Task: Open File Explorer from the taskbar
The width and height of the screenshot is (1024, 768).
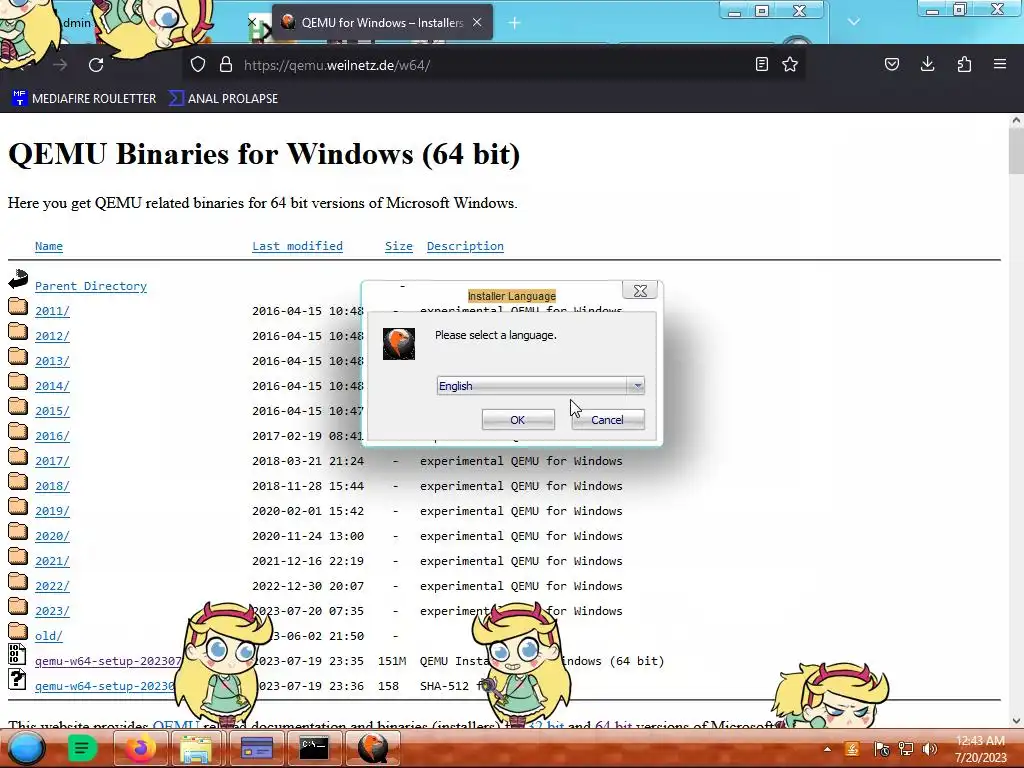Action: point(196,748)
